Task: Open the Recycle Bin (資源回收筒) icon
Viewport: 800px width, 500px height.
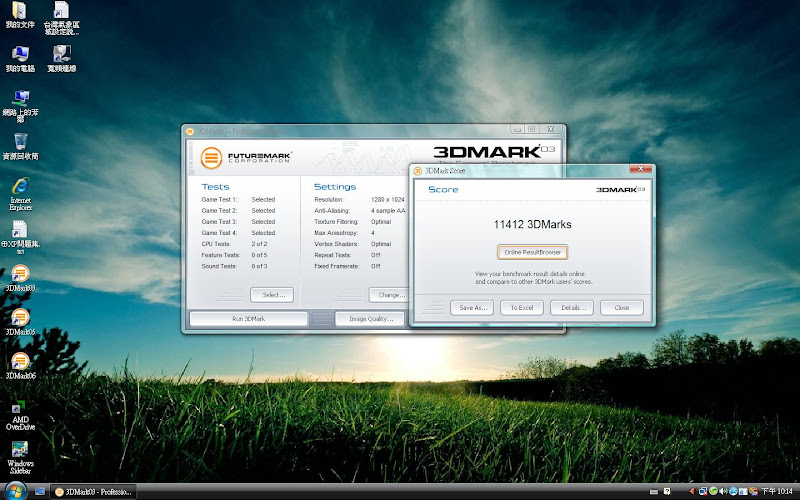Action: coord(20,146)
